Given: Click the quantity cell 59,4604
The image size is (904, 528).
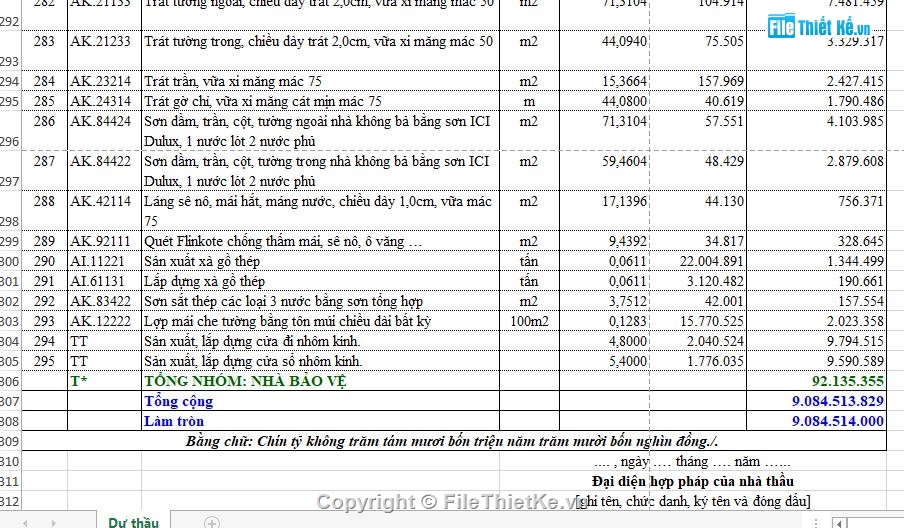Looking at the screenshot, I should pos(604,171).
